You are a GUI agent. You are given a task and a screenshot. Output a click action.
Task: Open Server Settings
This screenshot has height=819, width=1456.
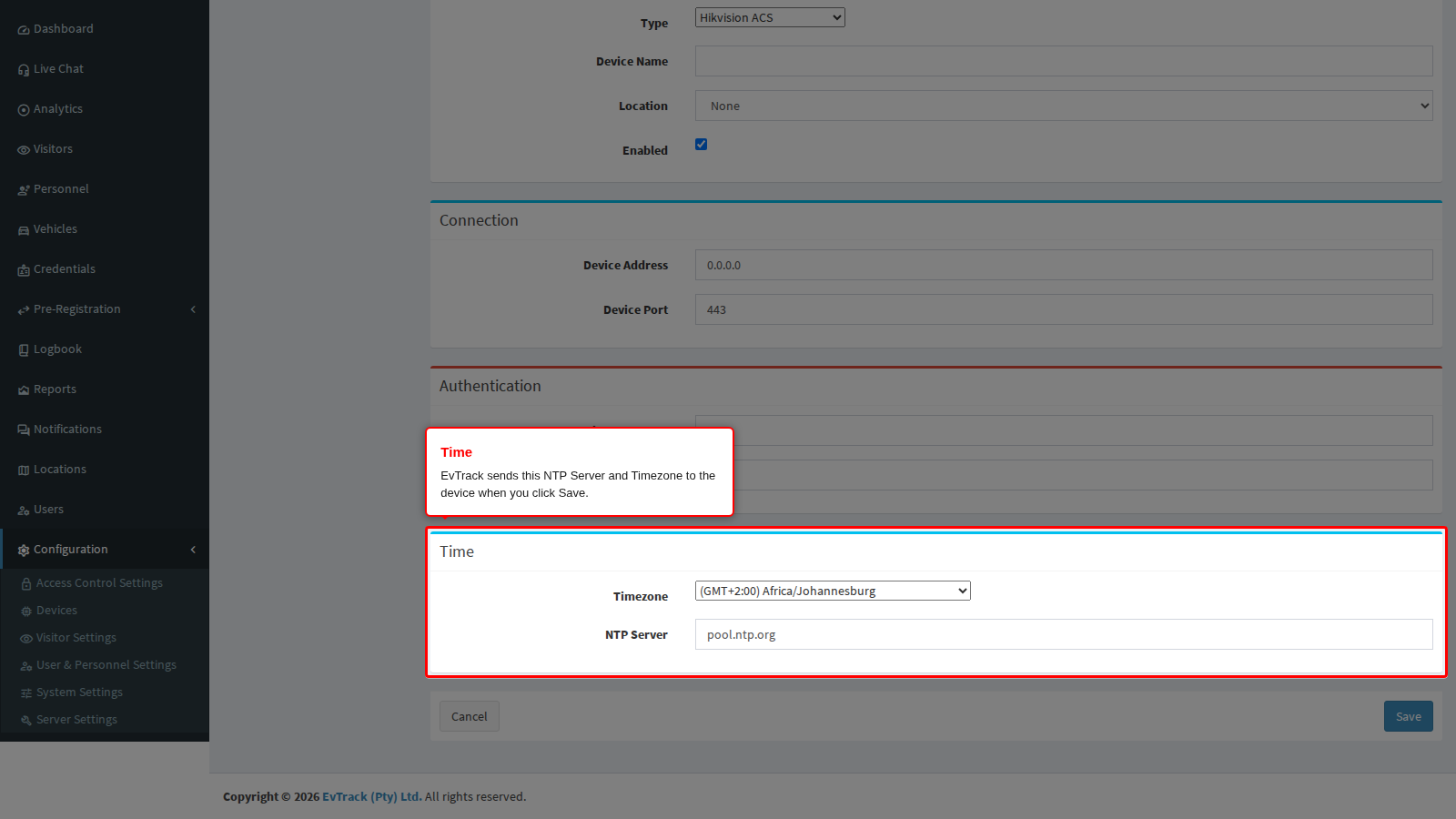pos(76,720)
